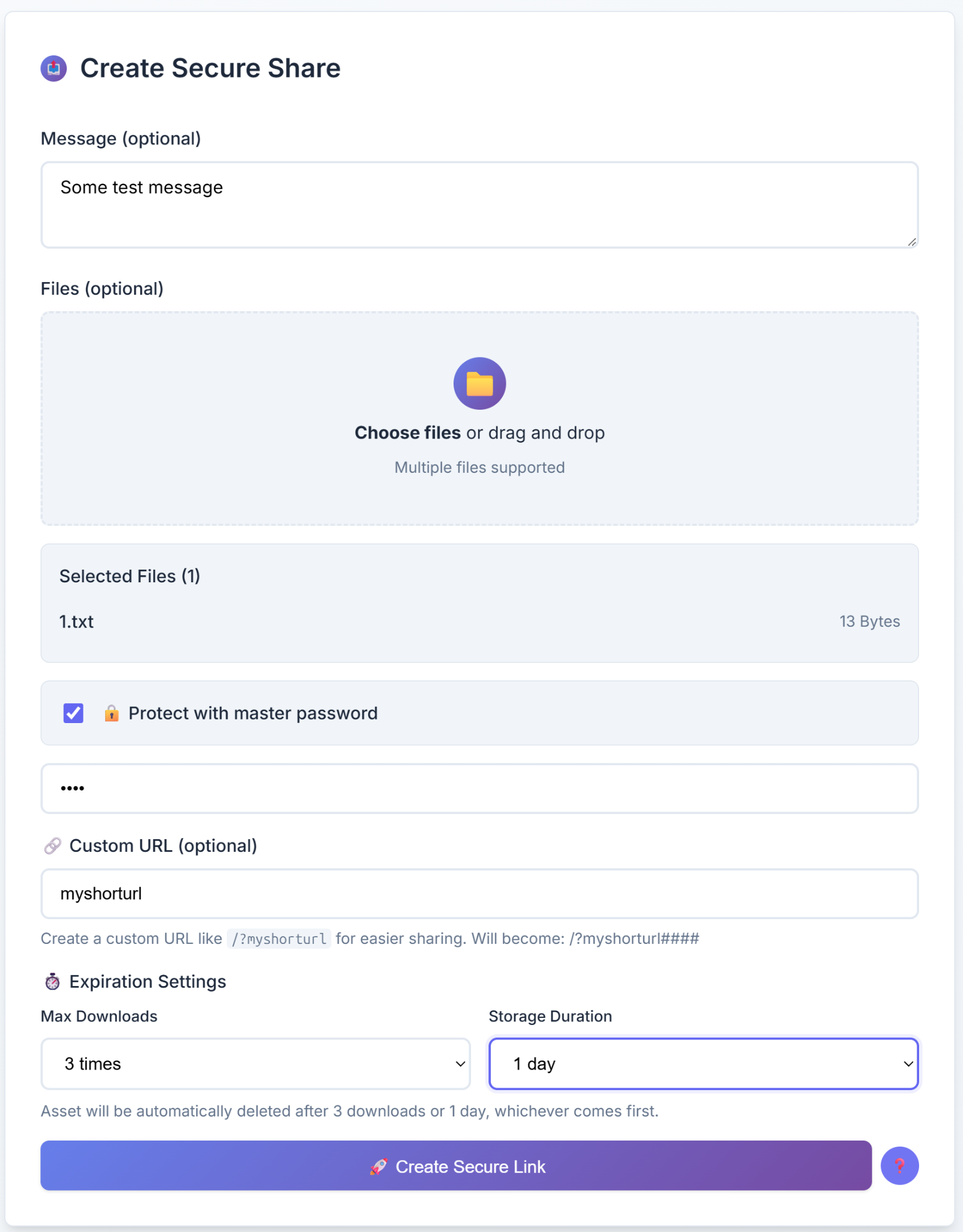Click the rocket icon on Create Secure Link
Viewport: 963px width, 1232px height.
(378, 1167)
